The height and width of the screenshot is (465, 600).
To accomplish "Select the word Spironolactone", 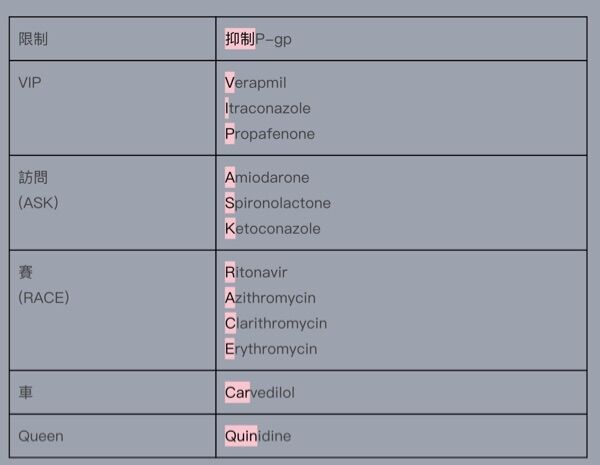I will 278,203.
